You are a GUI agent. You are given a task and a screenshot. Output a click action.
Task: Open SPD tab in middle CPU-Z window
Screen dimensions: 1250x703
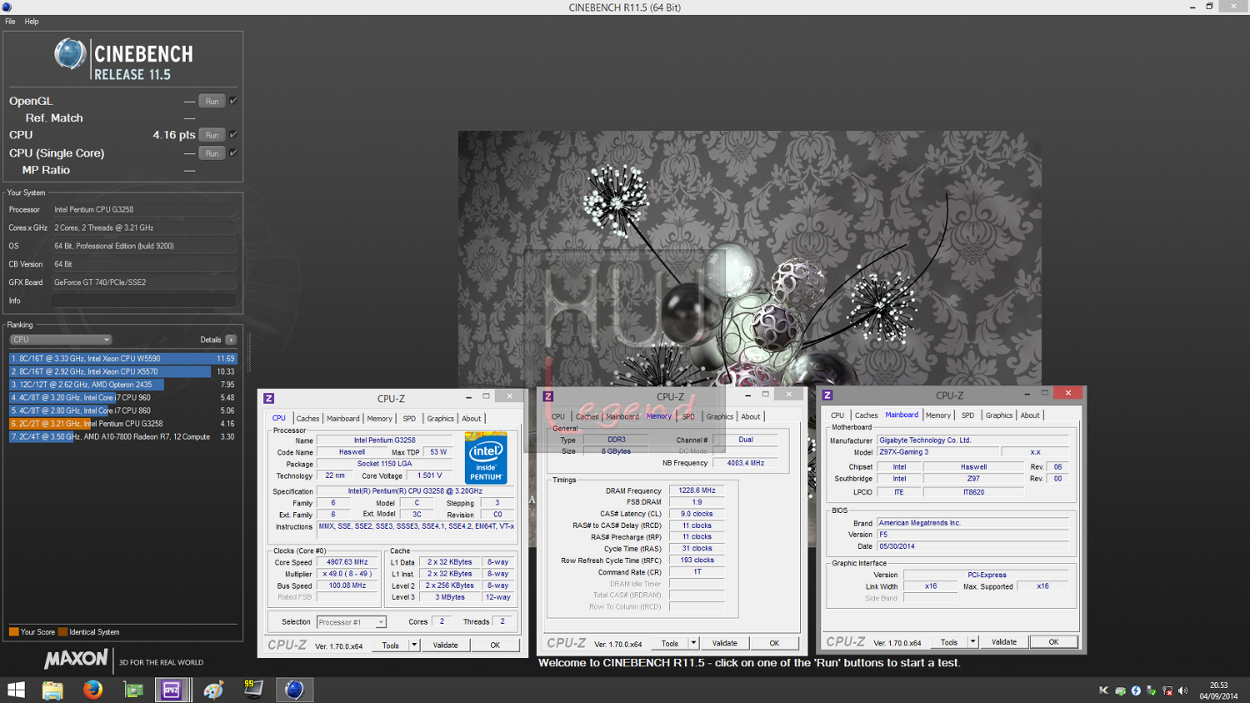pyautogui.click(x=688, y=417)
